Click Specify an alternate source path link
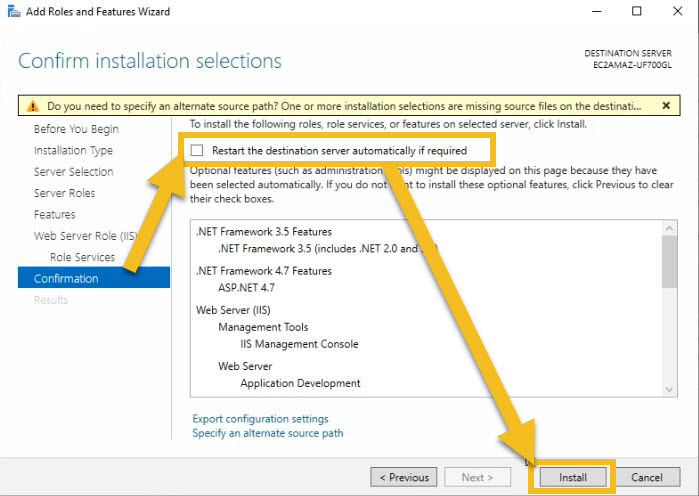The image size is (699, 496). pyautogui.click(x=267, y=433)
